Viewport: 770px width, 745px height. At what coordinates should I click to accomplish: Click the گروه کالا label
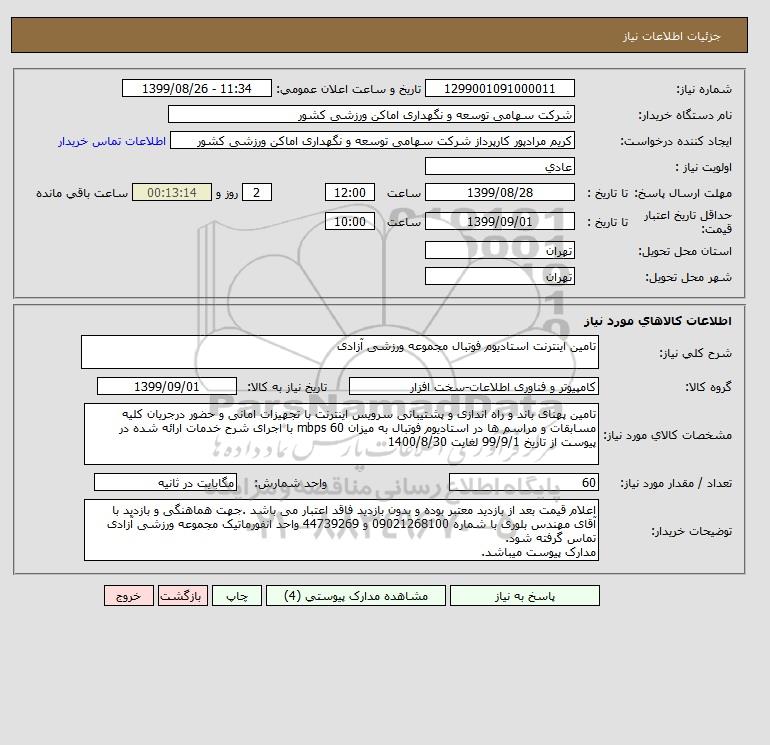coord(709,387)
